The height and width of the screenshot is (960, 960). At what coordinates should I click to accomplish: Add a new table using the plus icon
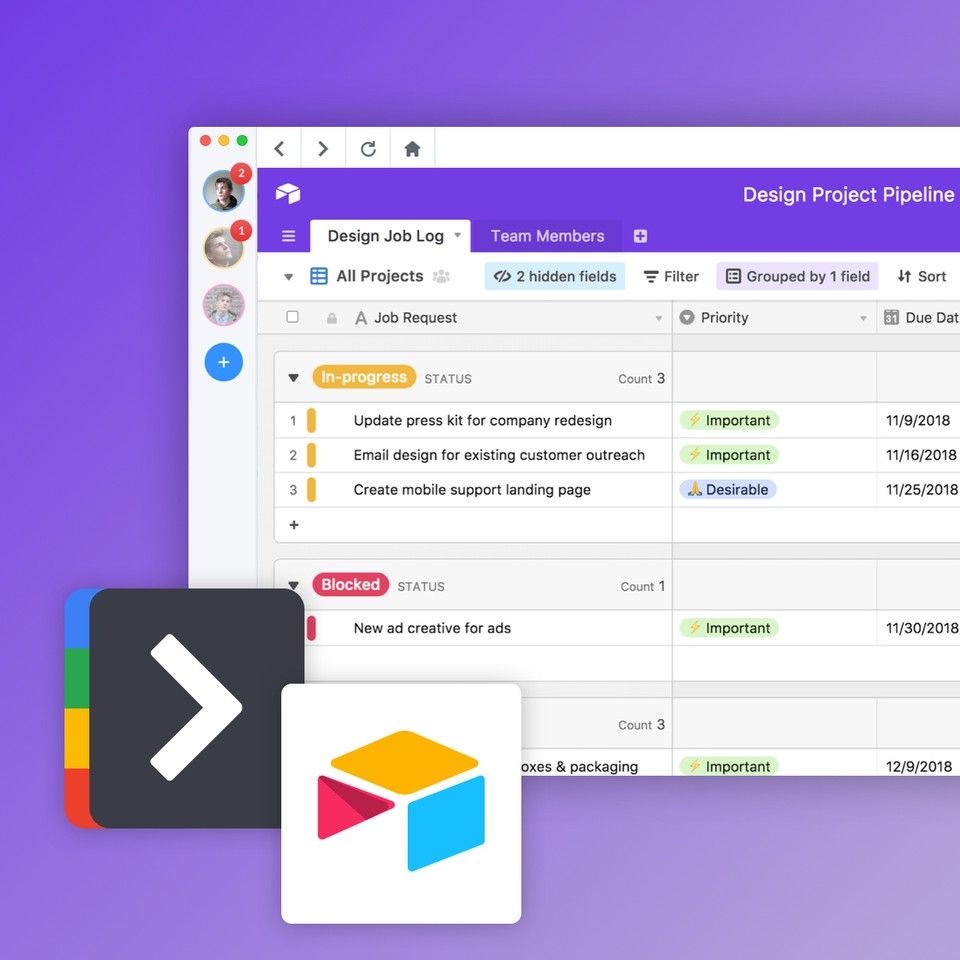(640, 236)
